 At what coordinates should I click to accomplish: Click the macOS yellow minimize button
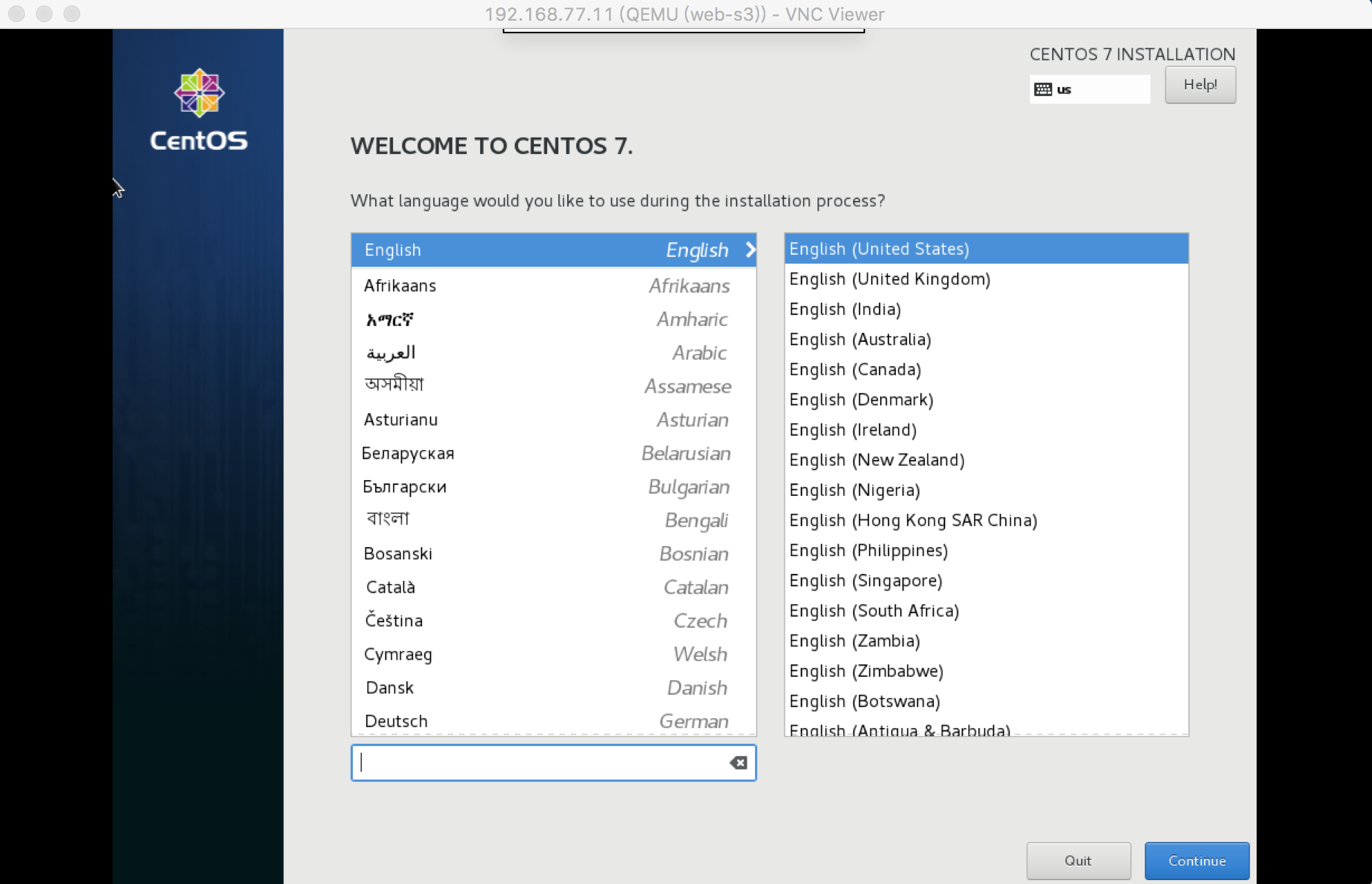point(44,14)
